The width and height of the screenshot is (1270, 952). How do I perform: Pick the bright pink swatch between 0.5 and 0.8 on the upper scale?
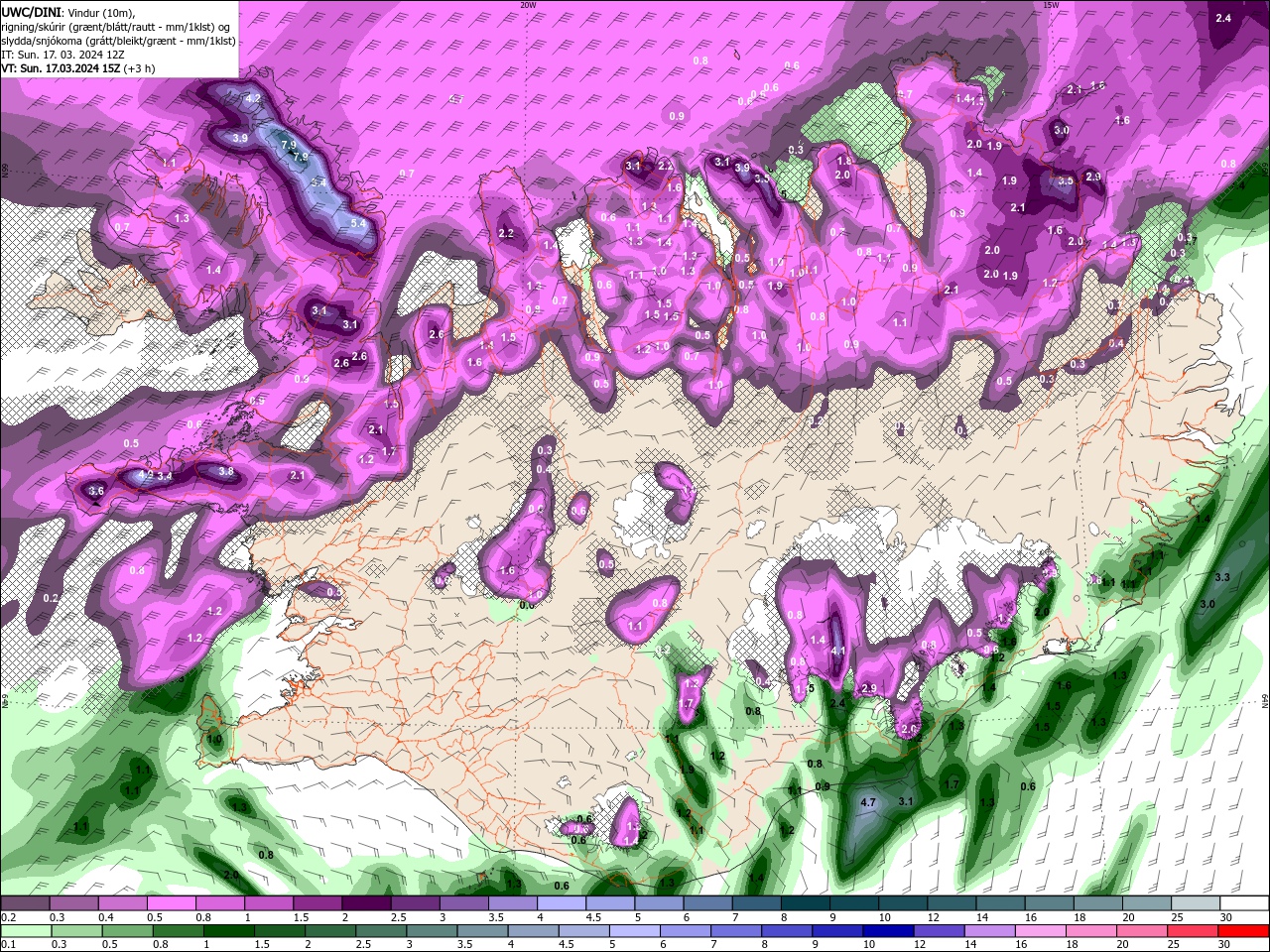click(x=170, y=903)
